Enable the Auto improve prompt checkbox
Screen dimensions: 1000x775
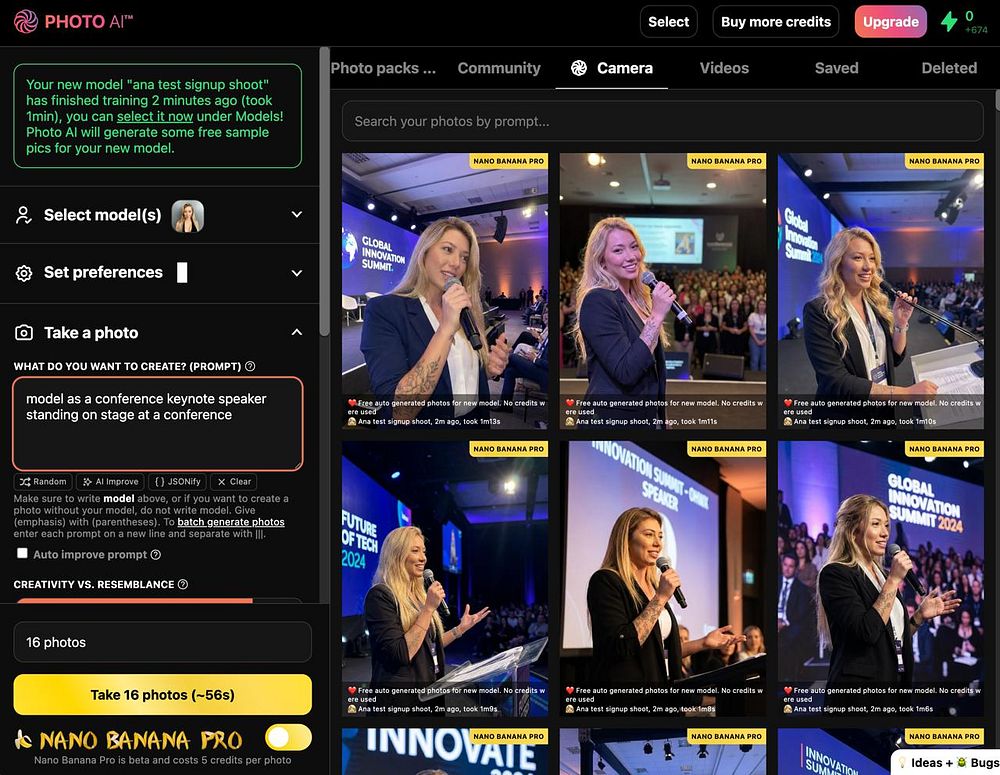pyautogui.click(x=22, y=553)
